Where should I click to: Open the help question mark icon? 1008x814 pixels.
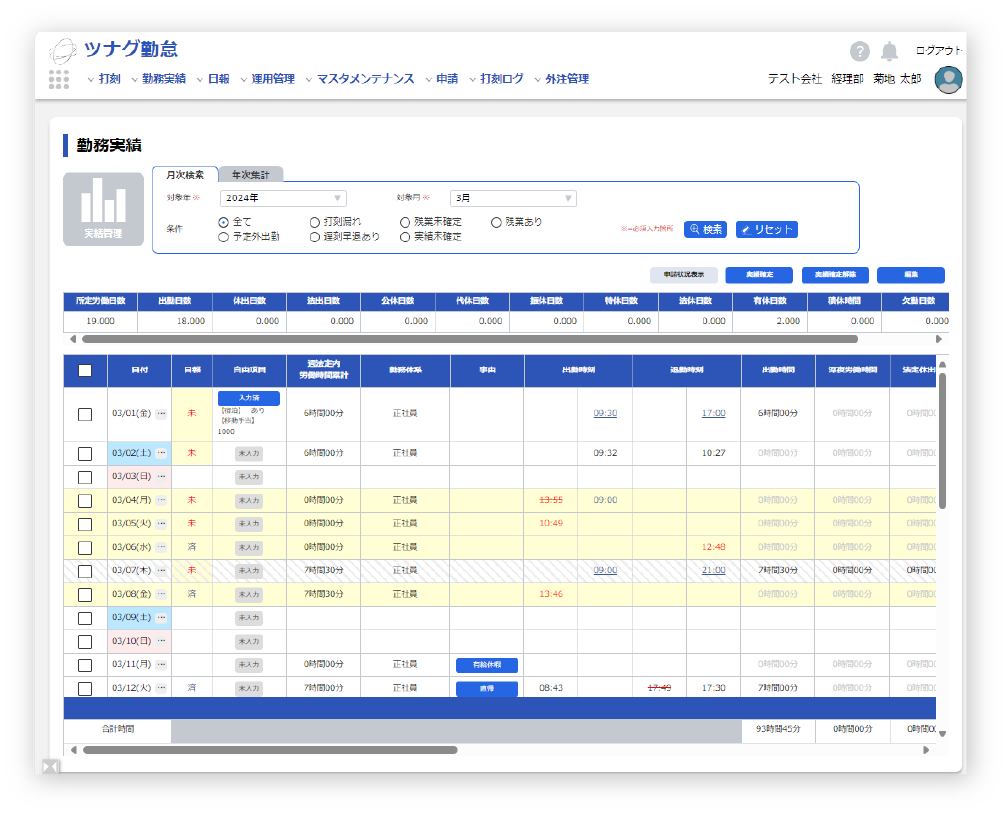pyautogui.click(x=860, y=51)
